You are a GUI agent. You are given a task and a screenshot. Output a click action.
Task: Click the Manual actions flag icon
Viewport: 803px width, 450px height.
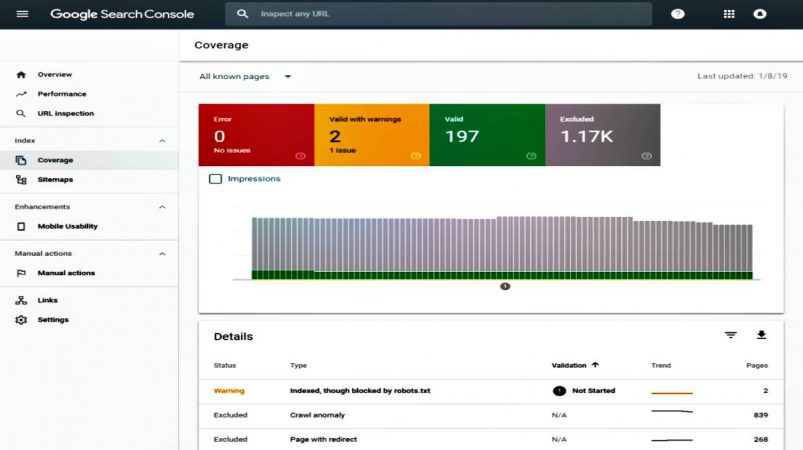coord(21,273)
